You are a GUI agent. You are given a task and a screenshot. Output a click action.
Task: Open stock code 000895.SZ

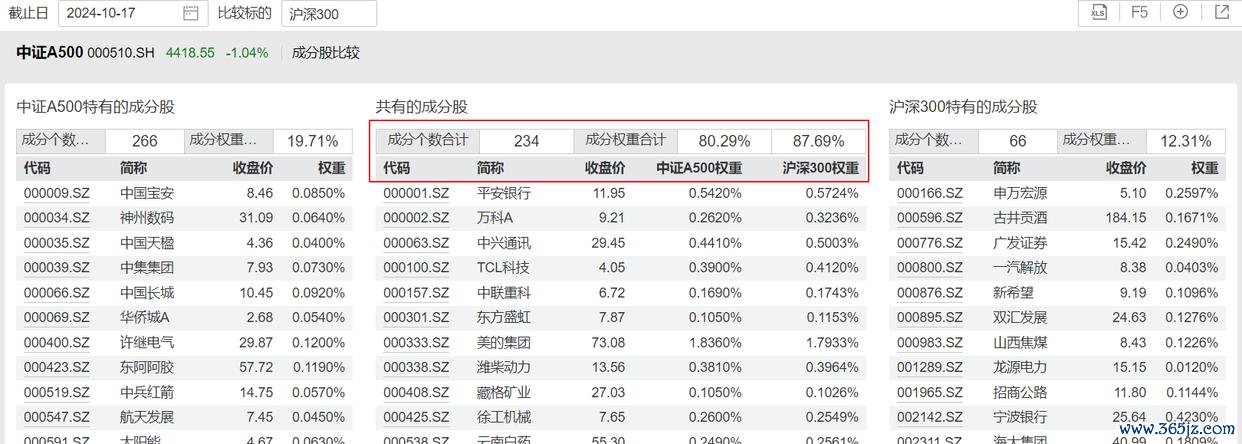pos(930,317)
